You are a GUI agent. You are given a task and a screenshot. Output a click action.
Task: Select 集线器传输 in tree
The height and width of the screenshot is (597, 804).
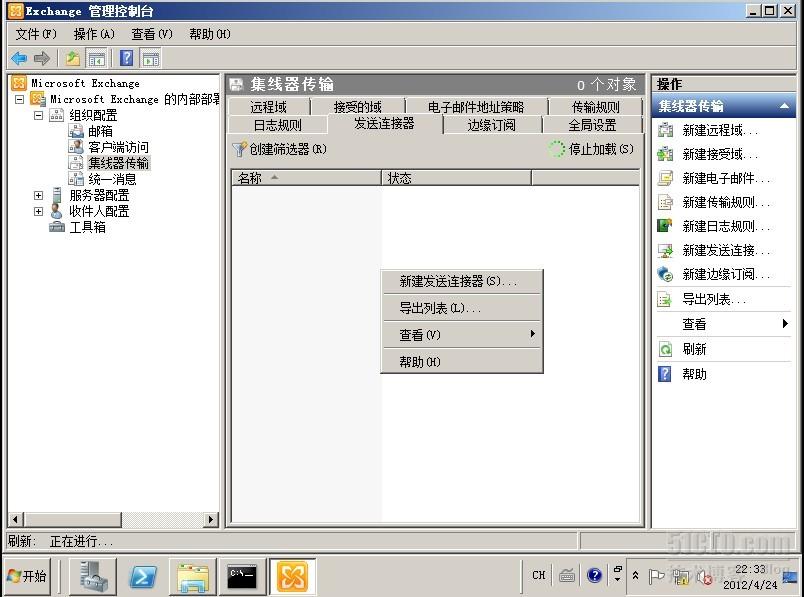click(x=118, y=163)
